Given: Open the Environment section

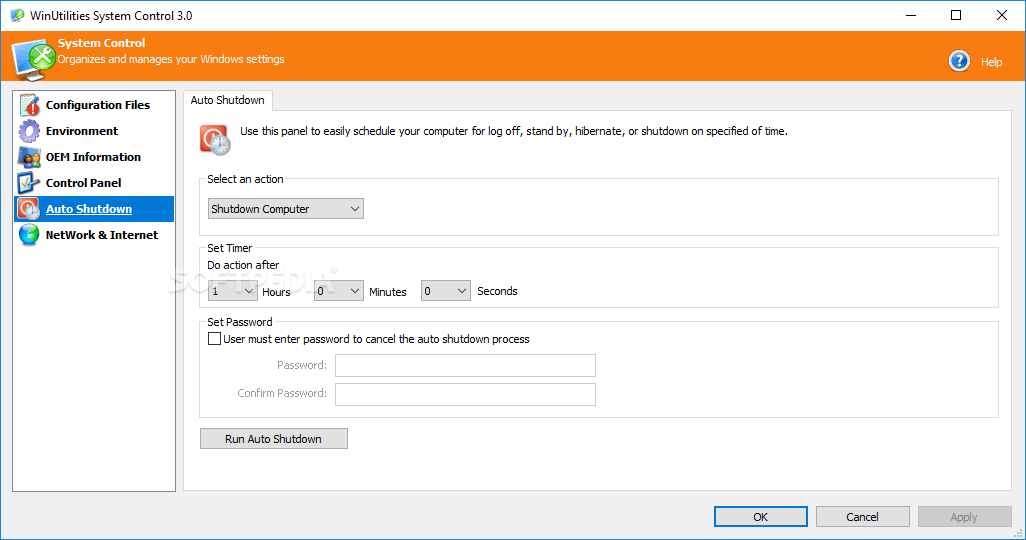Looking at the screenshot, I should pos(94,131).
